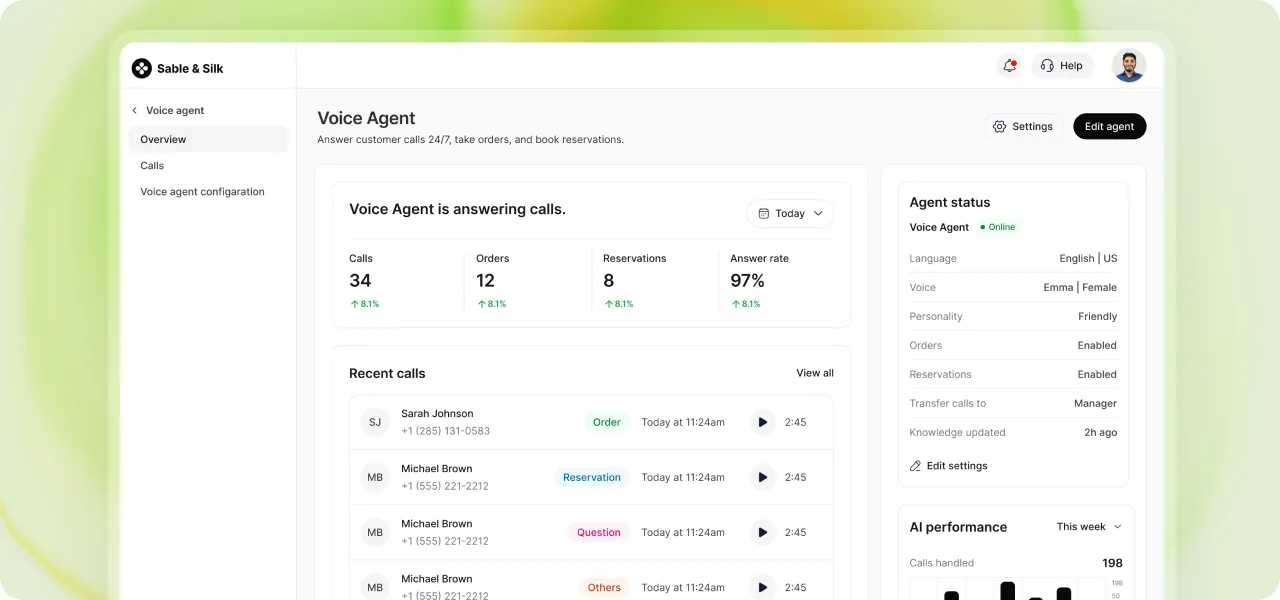
Task: Click Edit settings with pencil icon
Action: [x=948, y=466]
